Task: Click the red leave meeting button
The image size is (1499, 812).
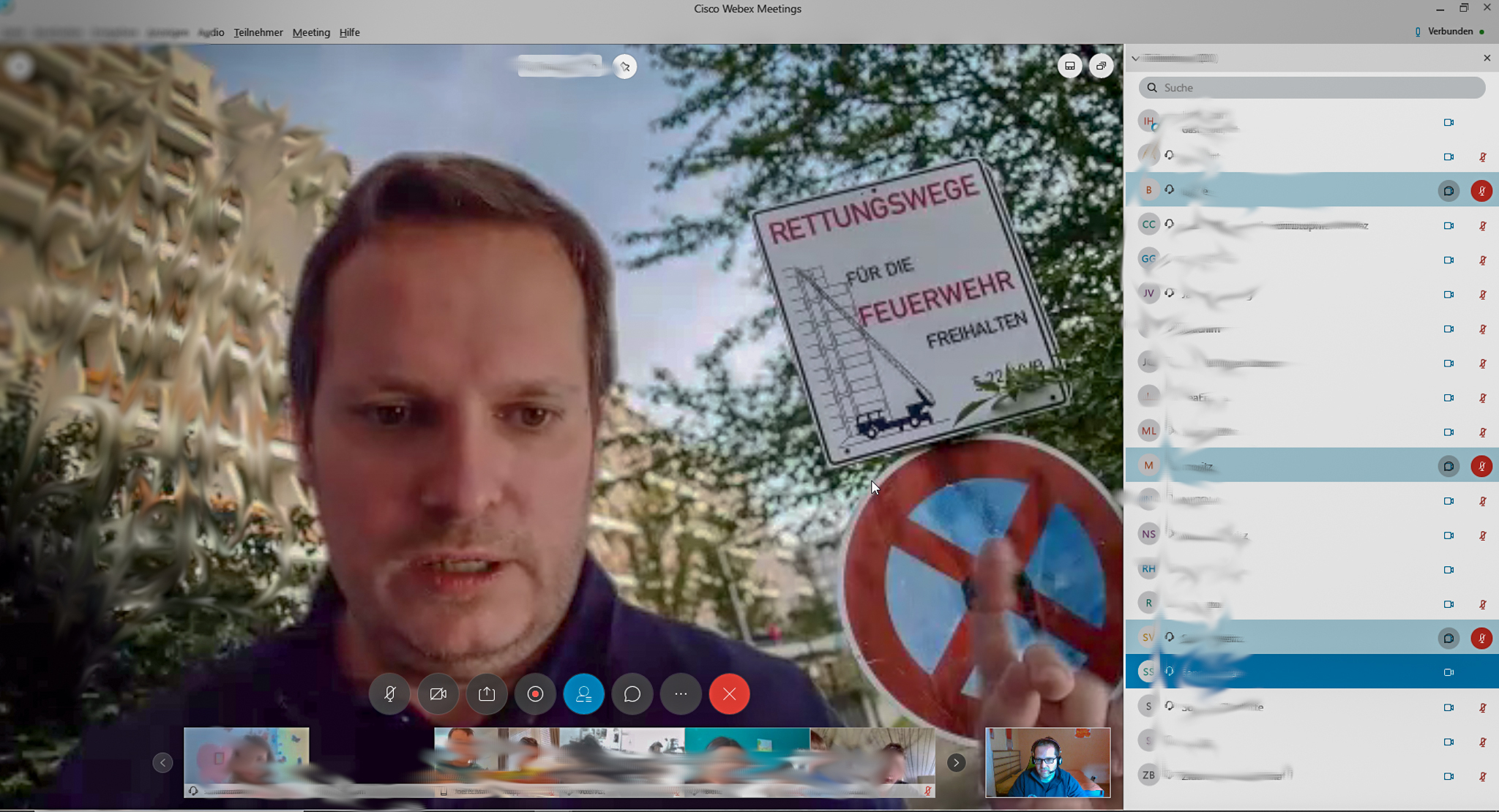Action: 729,693
